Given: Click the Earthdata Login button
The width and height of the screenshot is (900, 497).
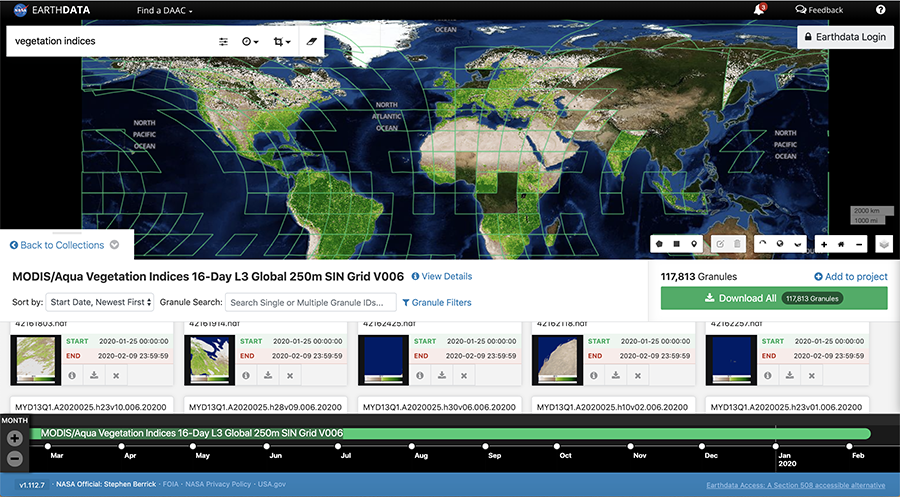Looking at the screenshot, I should click(845, 37).
